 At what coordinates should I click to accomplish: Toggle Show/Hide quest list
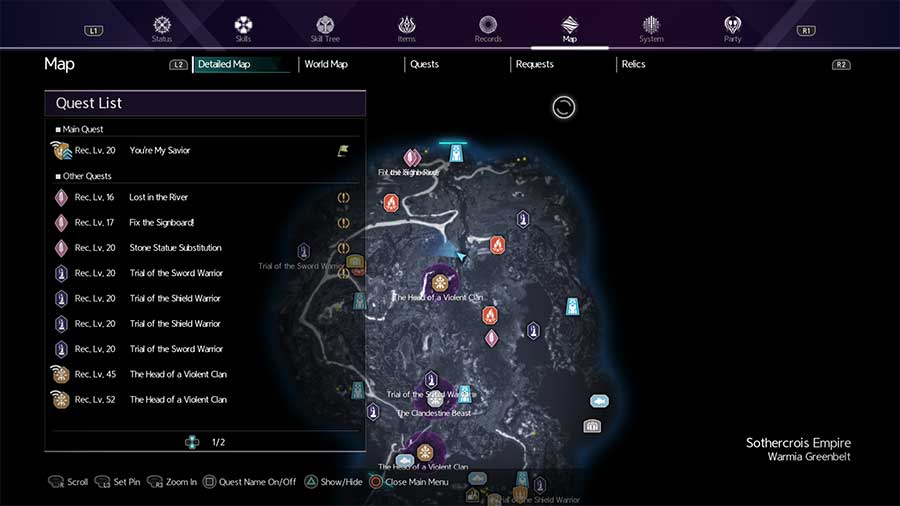333,482
